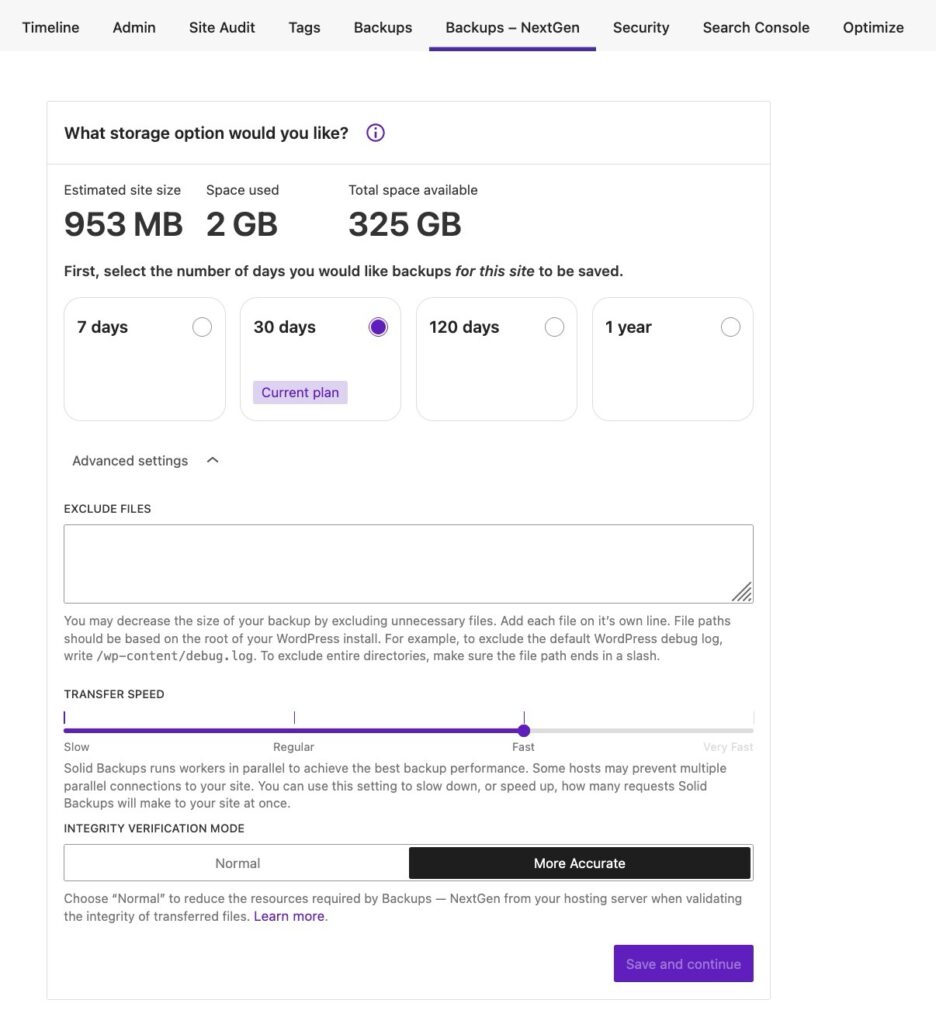The height and width of the screenshot is (1024, 936).
Task: Switch to the Optimize tab
Action: (x=873, y=27)
